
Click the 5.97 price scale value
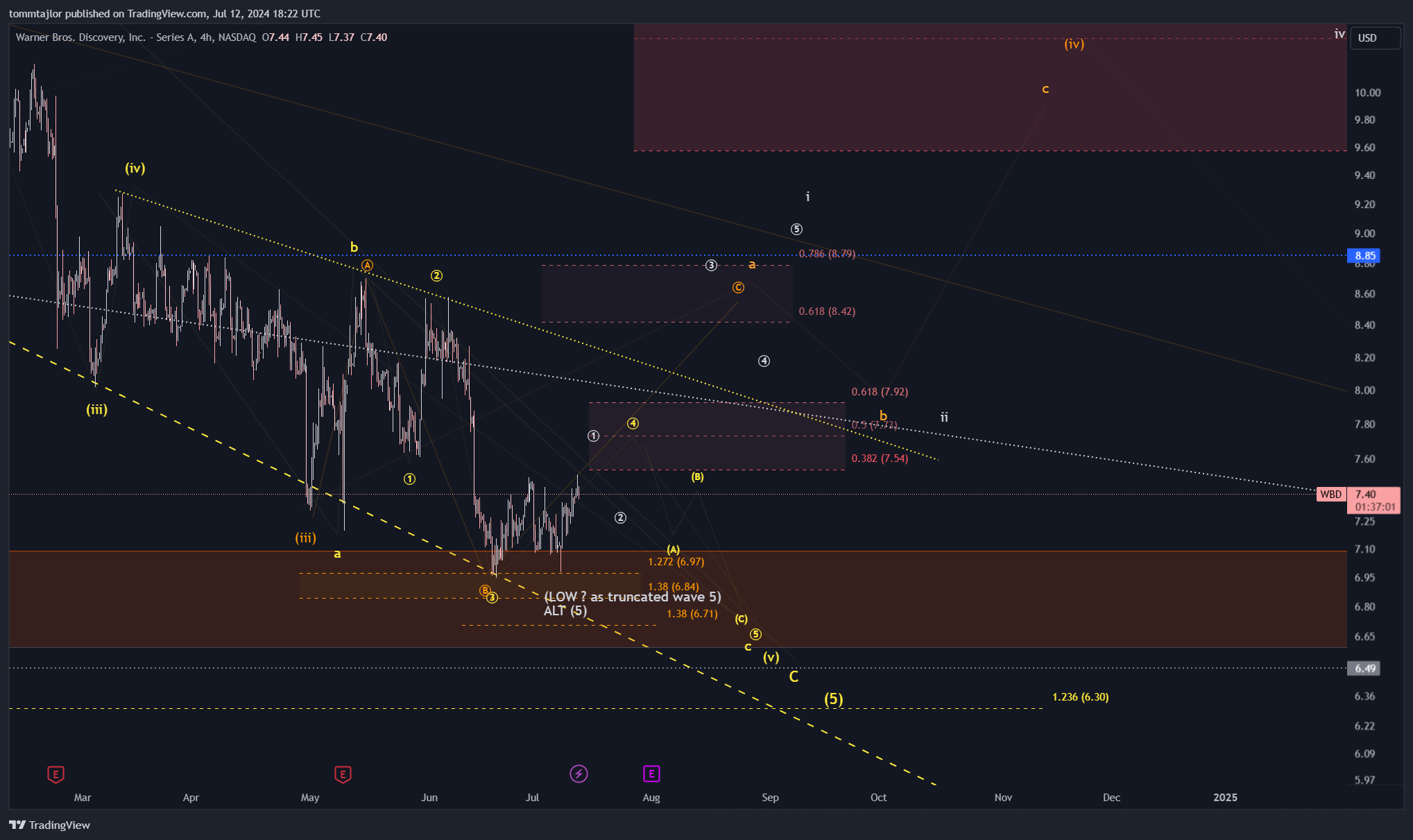[1364, 780]
